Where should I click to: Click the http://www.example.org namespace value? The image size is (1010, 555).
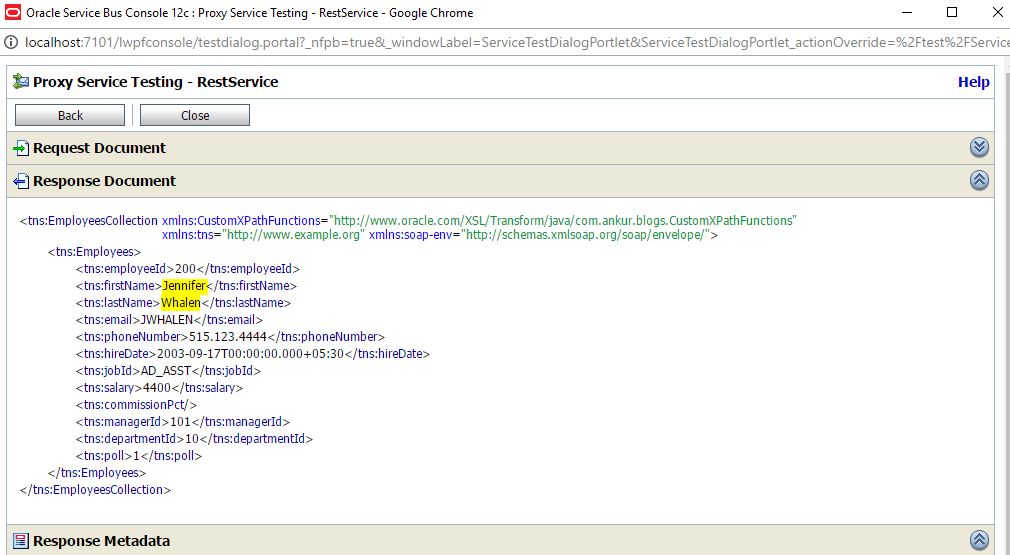coord(294,235)
